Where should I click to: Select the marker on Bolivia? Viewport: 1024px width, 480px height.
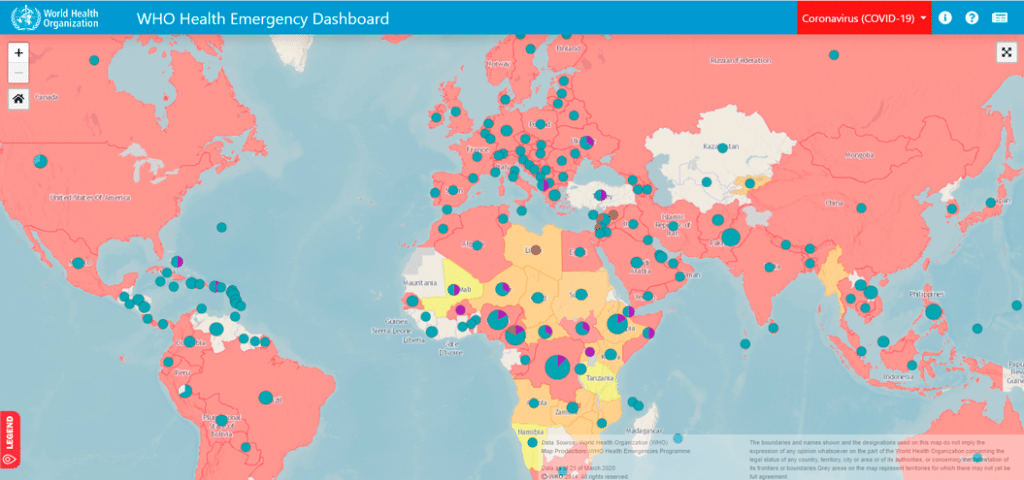point(221,420)
